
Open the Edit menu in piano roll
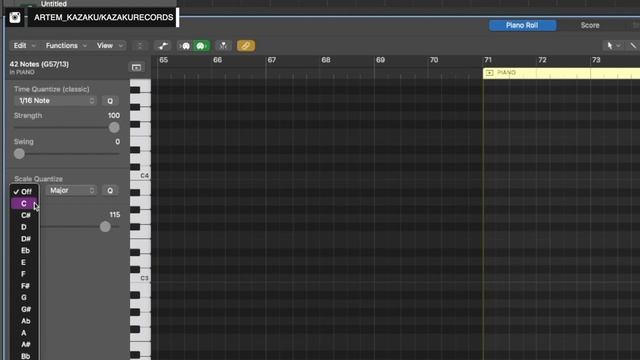coord(24,46)
